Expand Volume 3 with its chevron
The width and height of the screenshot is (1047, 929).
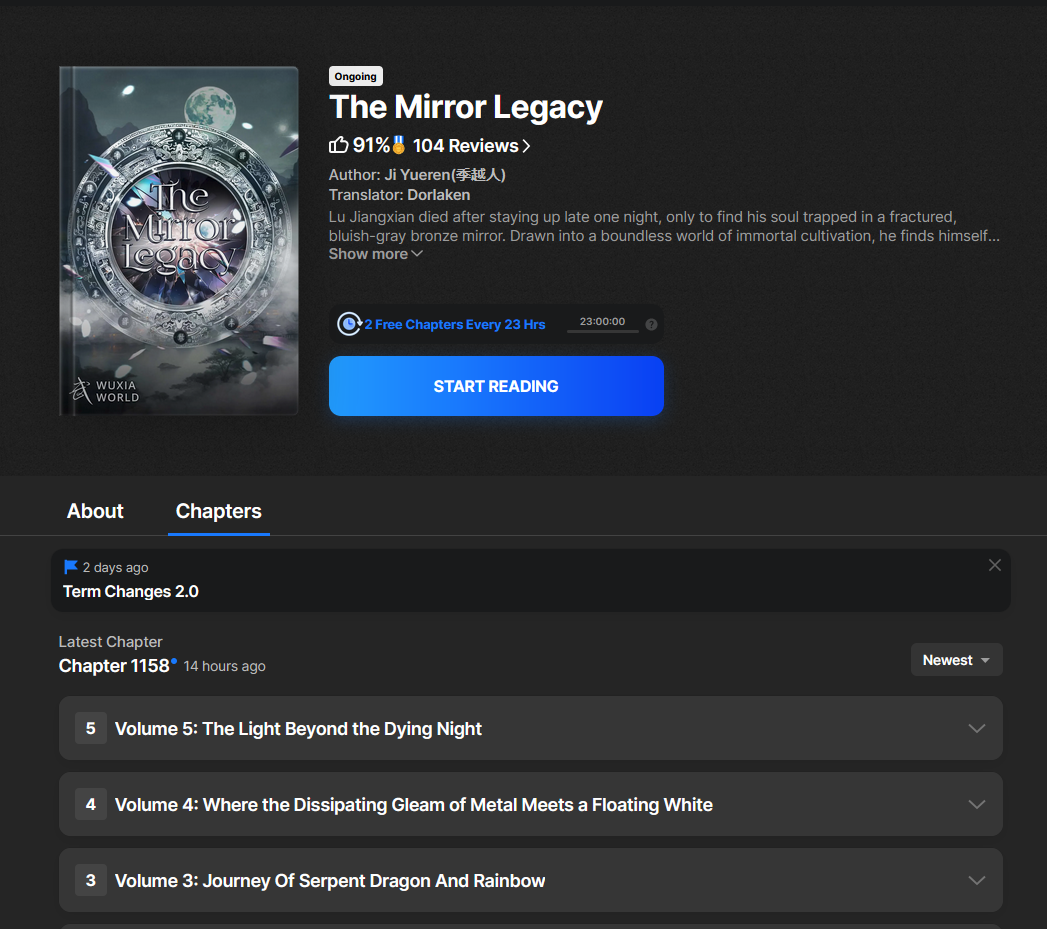click(x=977, y=881)
